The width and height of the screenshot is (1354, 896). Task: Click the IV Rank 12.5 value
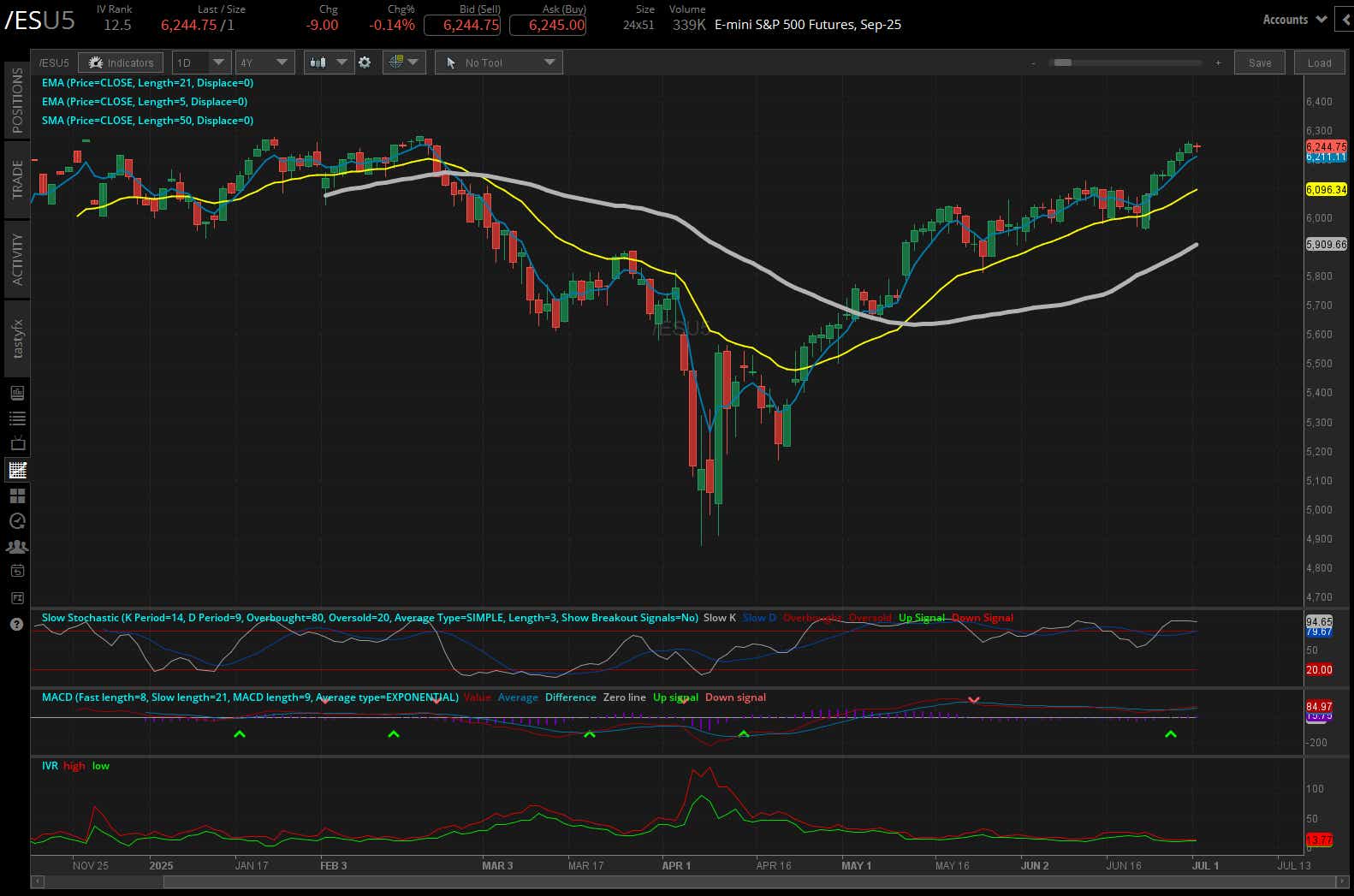point(117,25)
